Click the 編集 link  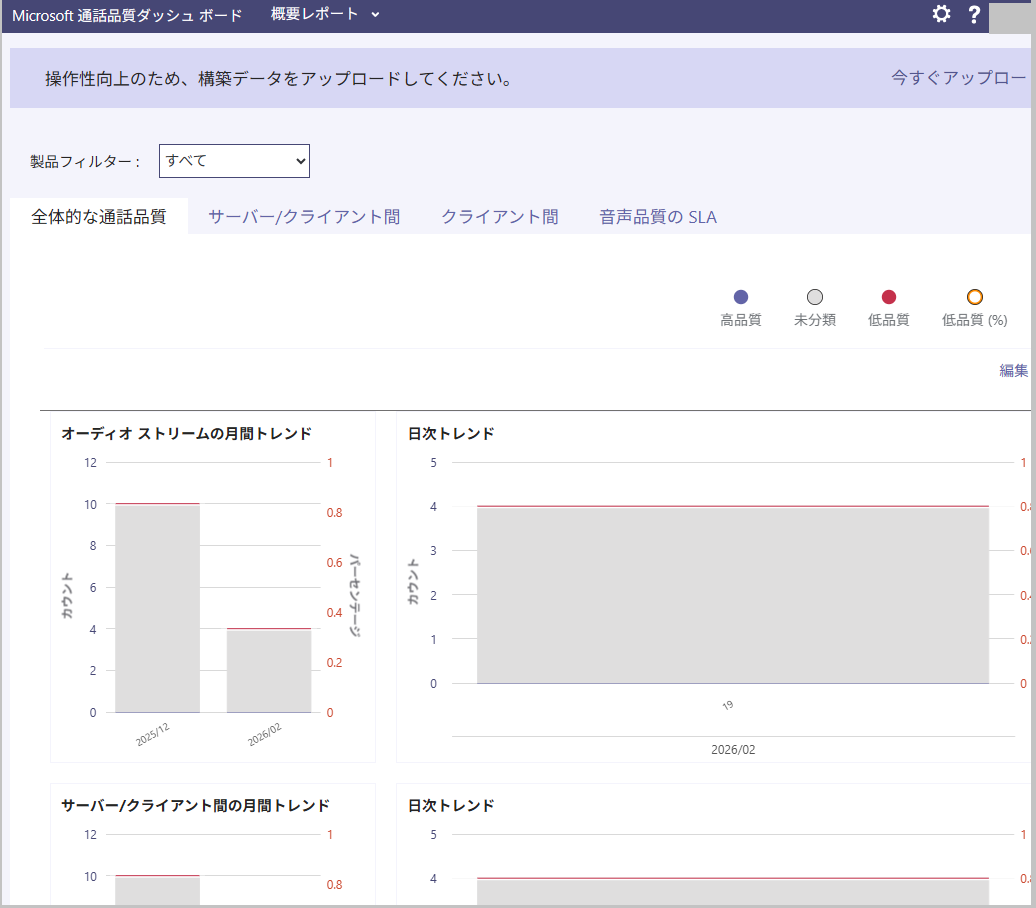coord(1014,371)
